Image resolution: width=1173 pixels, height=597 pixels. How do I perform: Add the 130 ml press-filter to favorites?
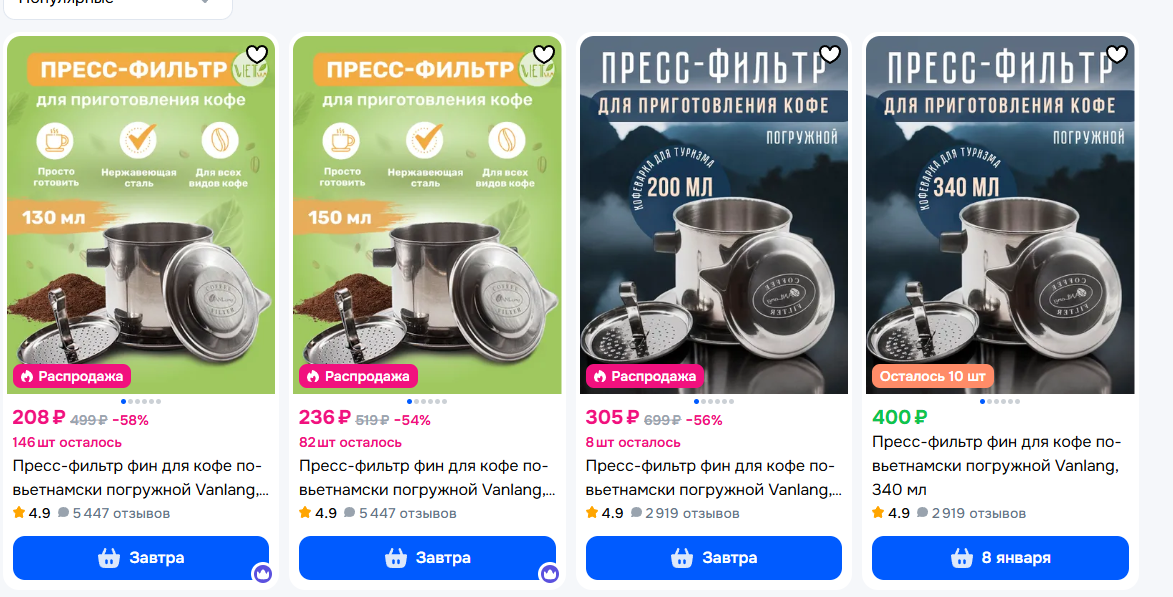coord(257,54)
